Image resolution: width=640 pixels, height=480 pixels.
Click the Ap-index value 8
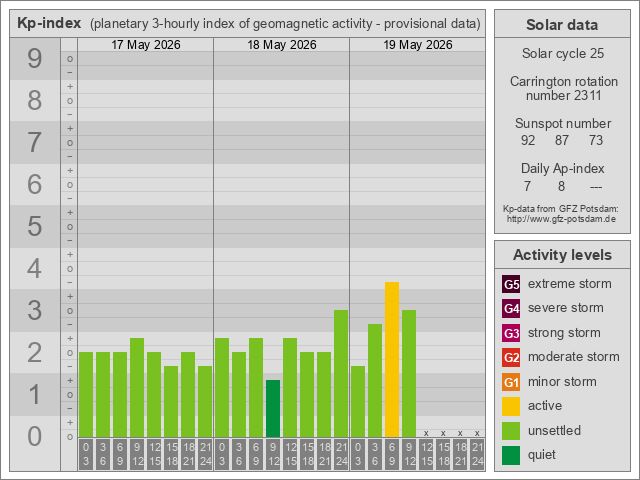pyautogui.click(x=562, y=186)
